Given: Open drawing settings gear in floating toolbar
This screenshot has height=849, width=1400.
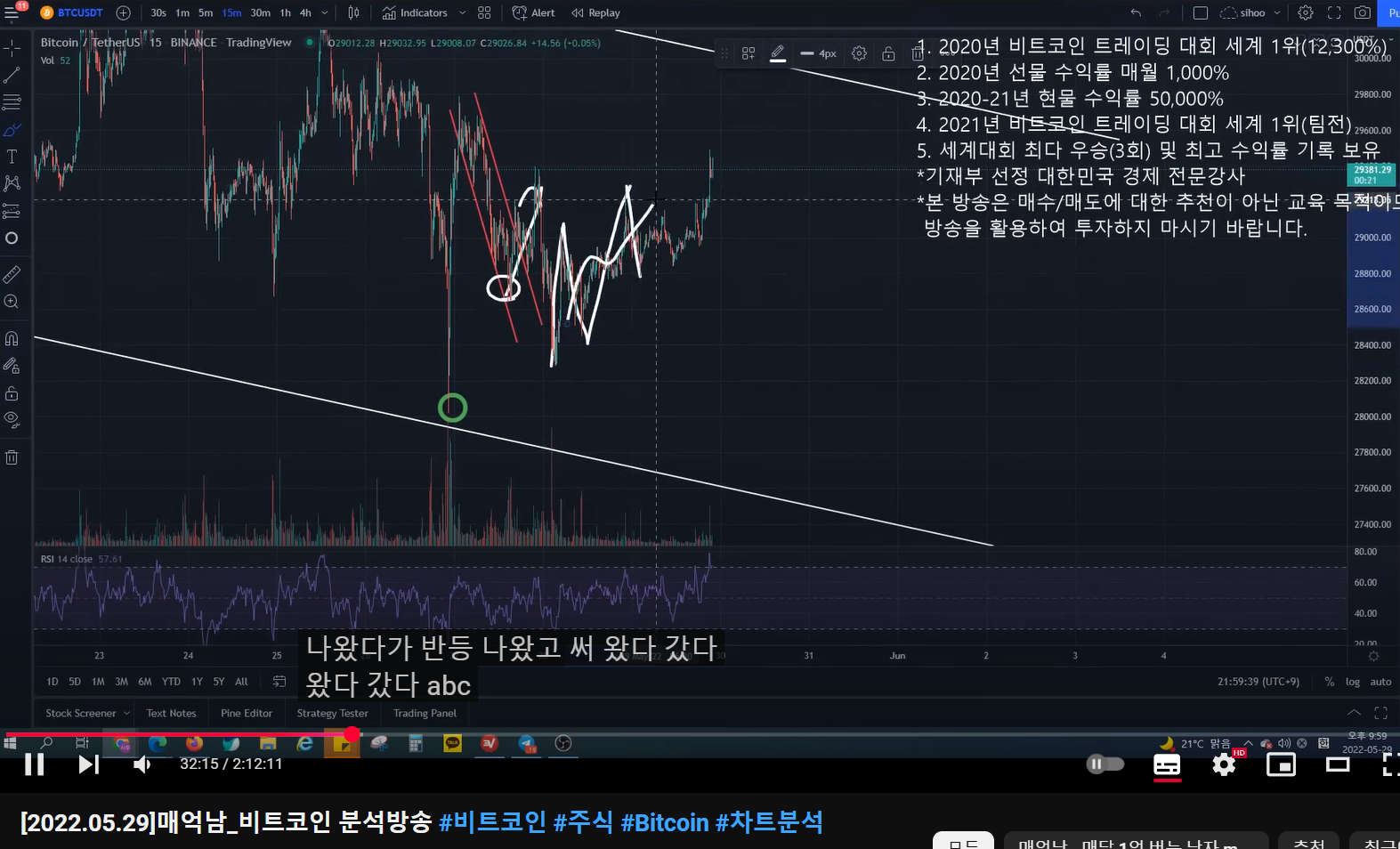Looking at the screenshot, I should click(859, 53).
